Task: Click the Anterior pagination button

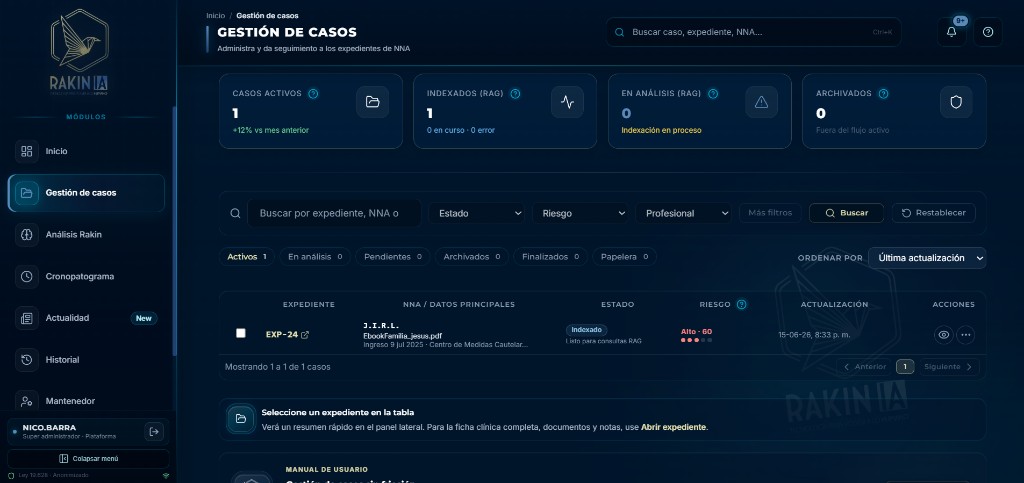Action: (864, 367)
